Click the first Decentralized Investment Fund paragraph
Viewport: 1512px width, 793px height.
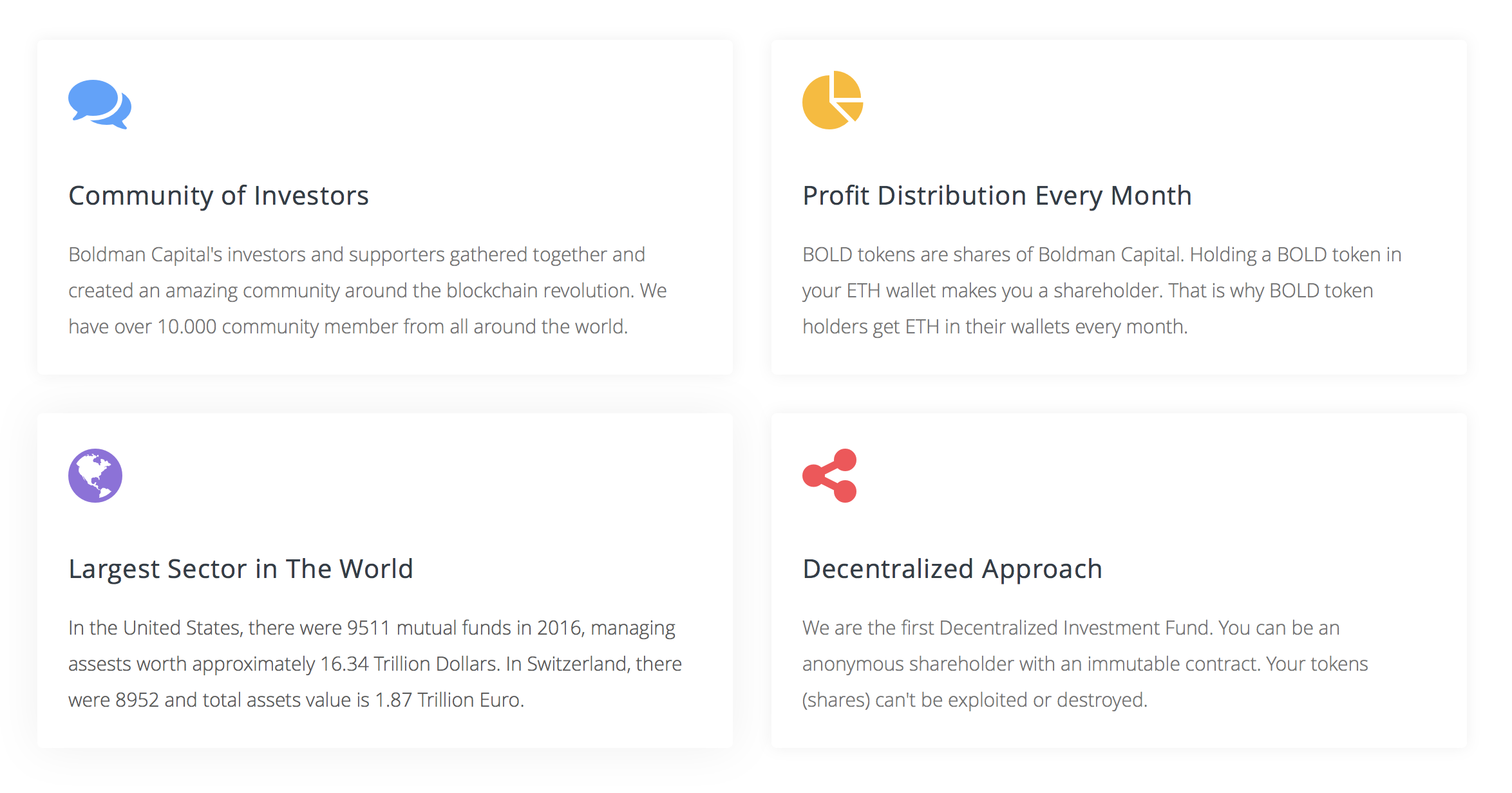click(x=1085, y=664)
